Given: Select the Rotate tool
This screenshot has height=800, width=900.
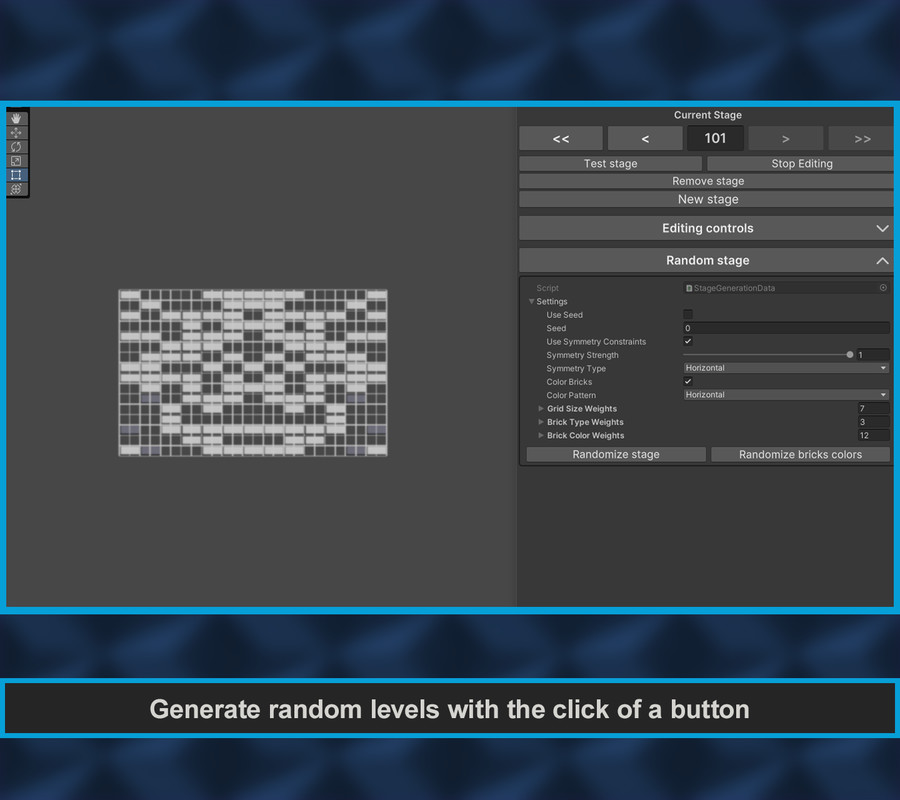Looking at the screenshot, I should tap(15, 146).
